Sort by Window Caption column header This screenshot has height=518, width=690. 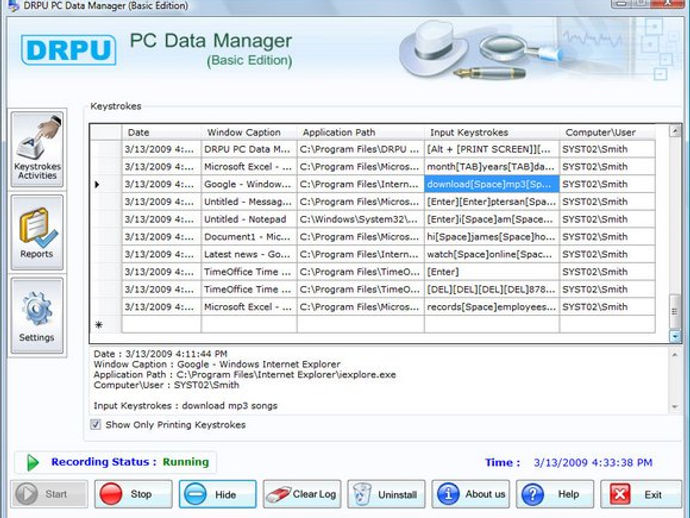(x=249, y=132)
